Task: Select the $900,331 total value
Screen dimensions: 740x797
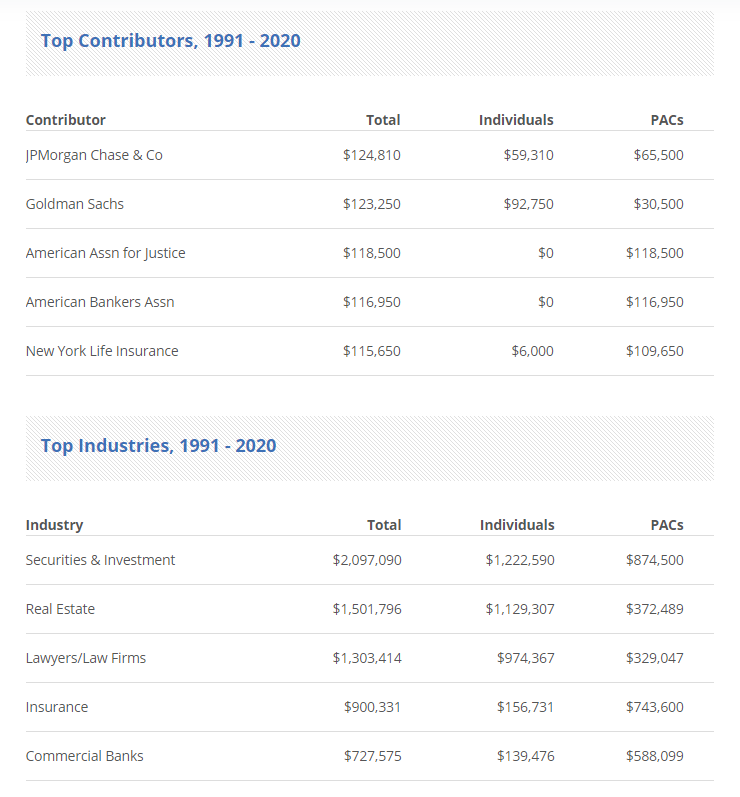Action: [373, 707]
